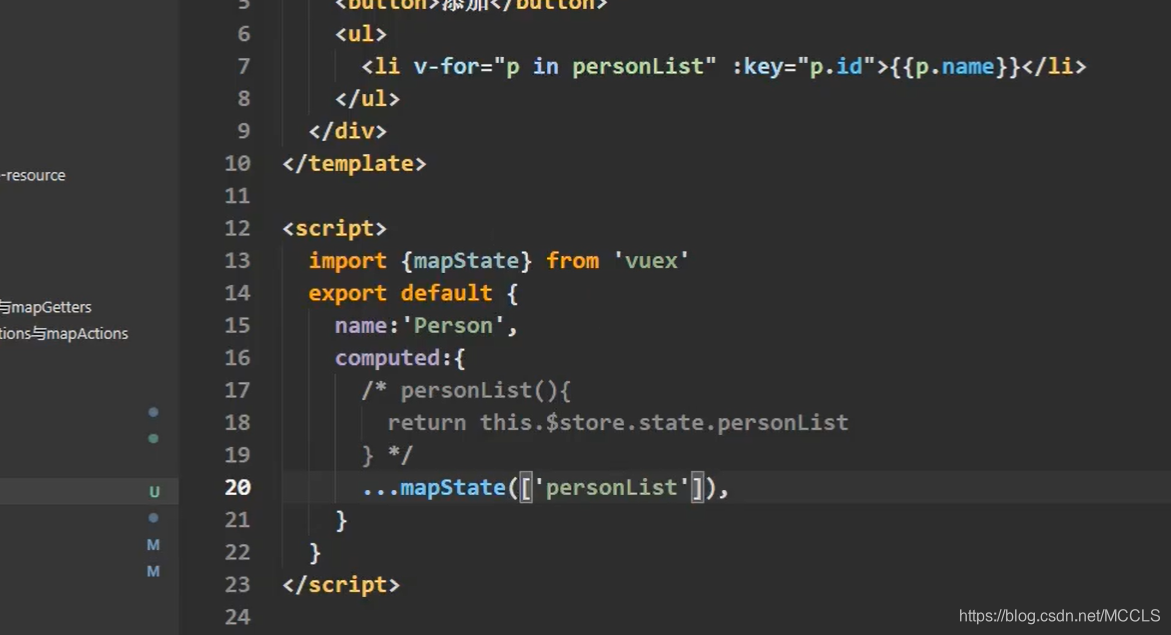Click the v-for attribute in the li tag

pyautogui.click(x=565, y=66)
